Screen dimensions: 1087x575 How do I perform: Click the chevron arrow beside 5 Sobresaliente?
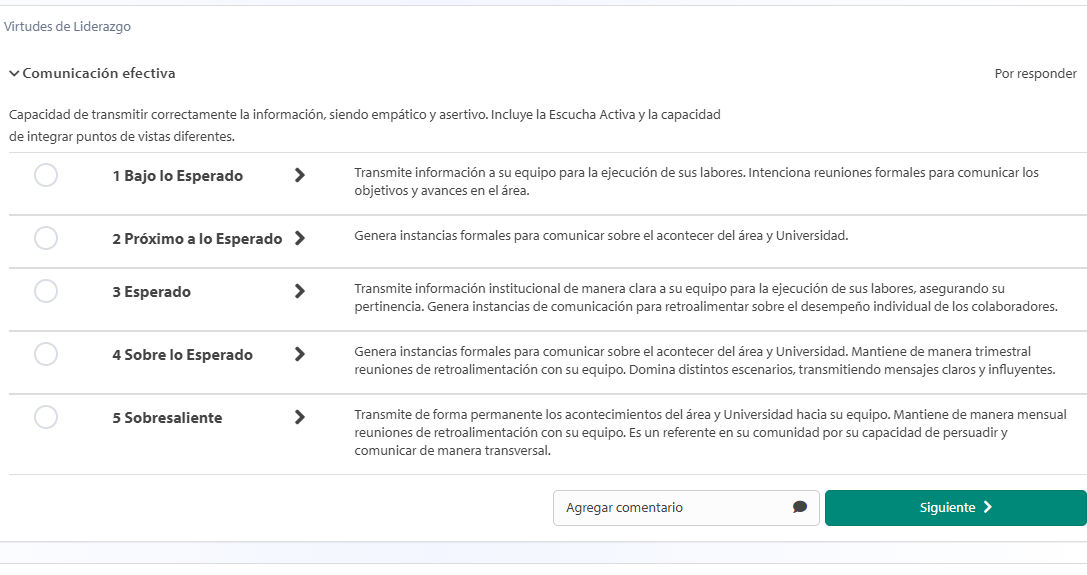coord(299,417)
